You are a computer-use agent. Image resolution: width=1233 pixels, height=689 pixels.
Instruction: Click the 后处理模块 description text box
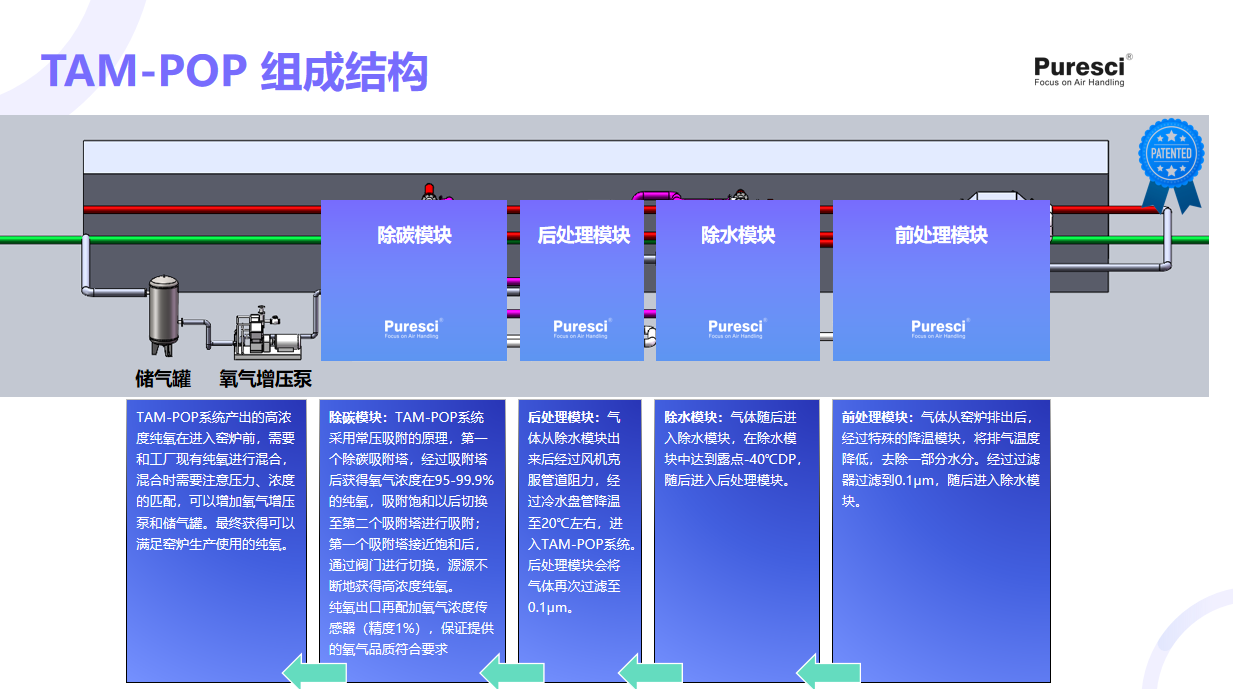pos(580,541)
